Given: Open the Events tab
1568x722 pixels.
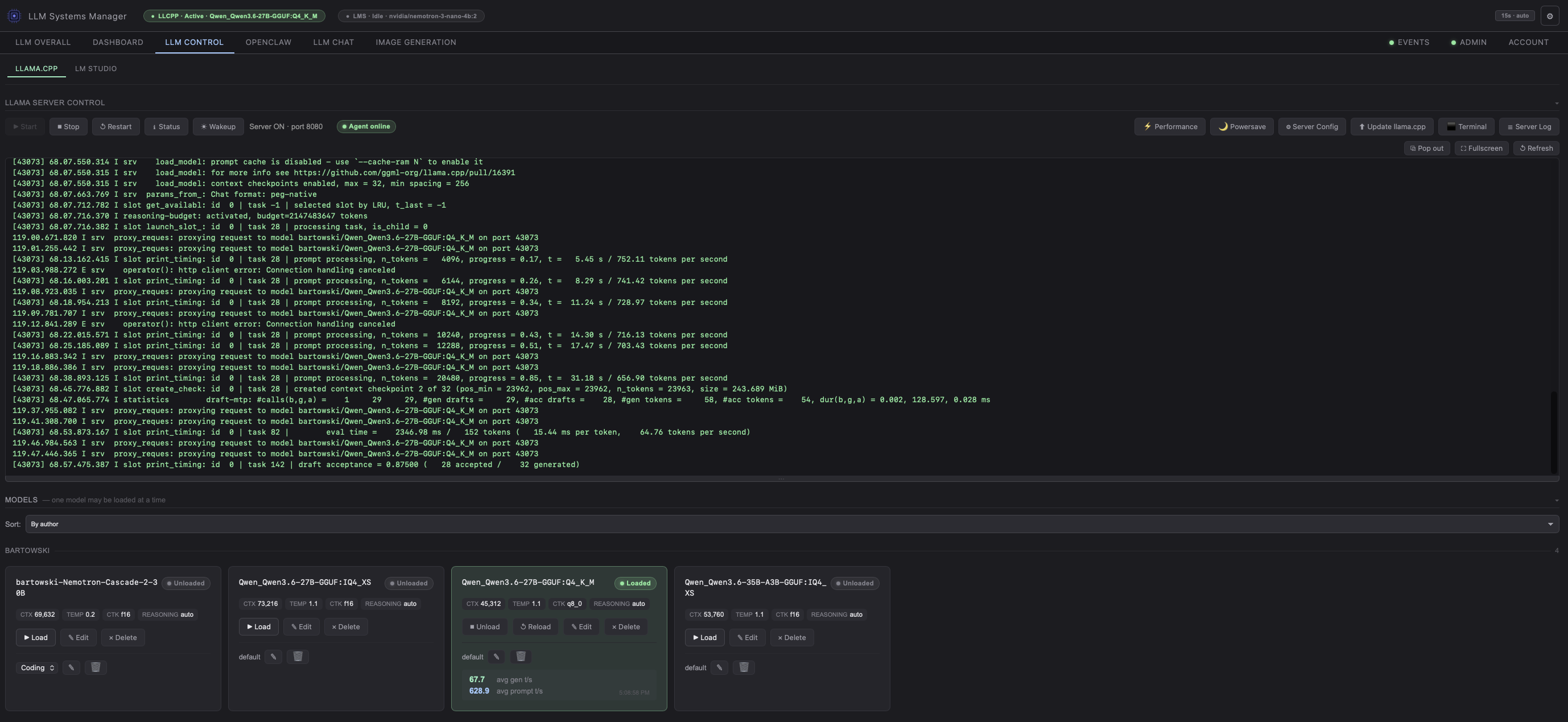Looking at the screenshot, I should pyautogui.click(x=1409, y=42).
